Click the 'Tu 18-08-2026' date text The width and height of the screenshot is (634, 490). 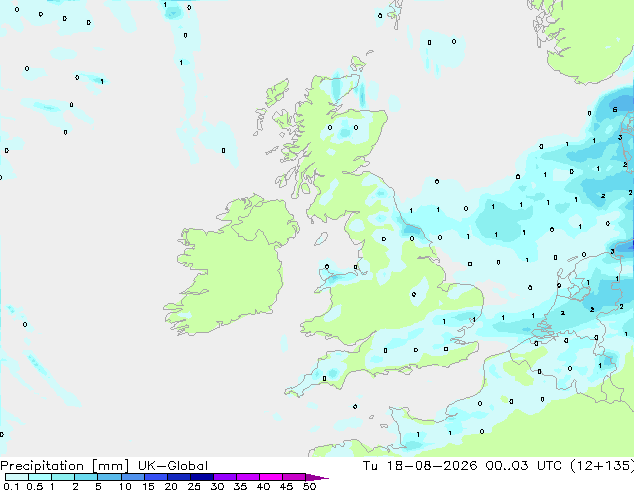(x=420, y=466)
